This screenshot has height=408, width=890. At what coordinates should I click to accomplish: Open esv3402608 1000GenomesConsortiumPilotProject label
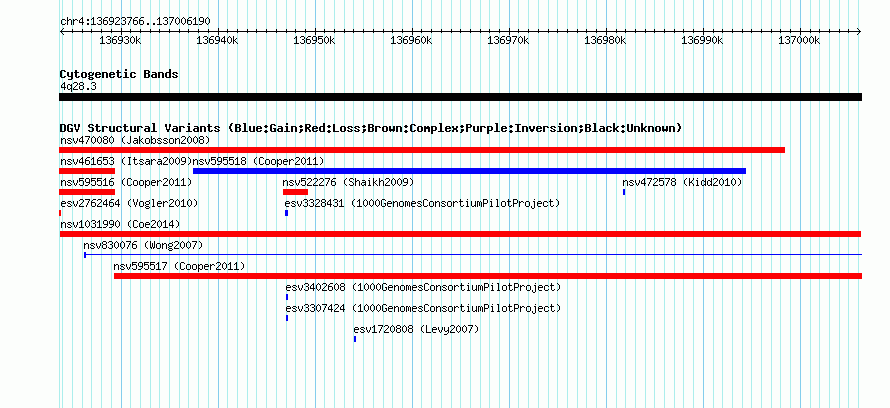[423, 287]
